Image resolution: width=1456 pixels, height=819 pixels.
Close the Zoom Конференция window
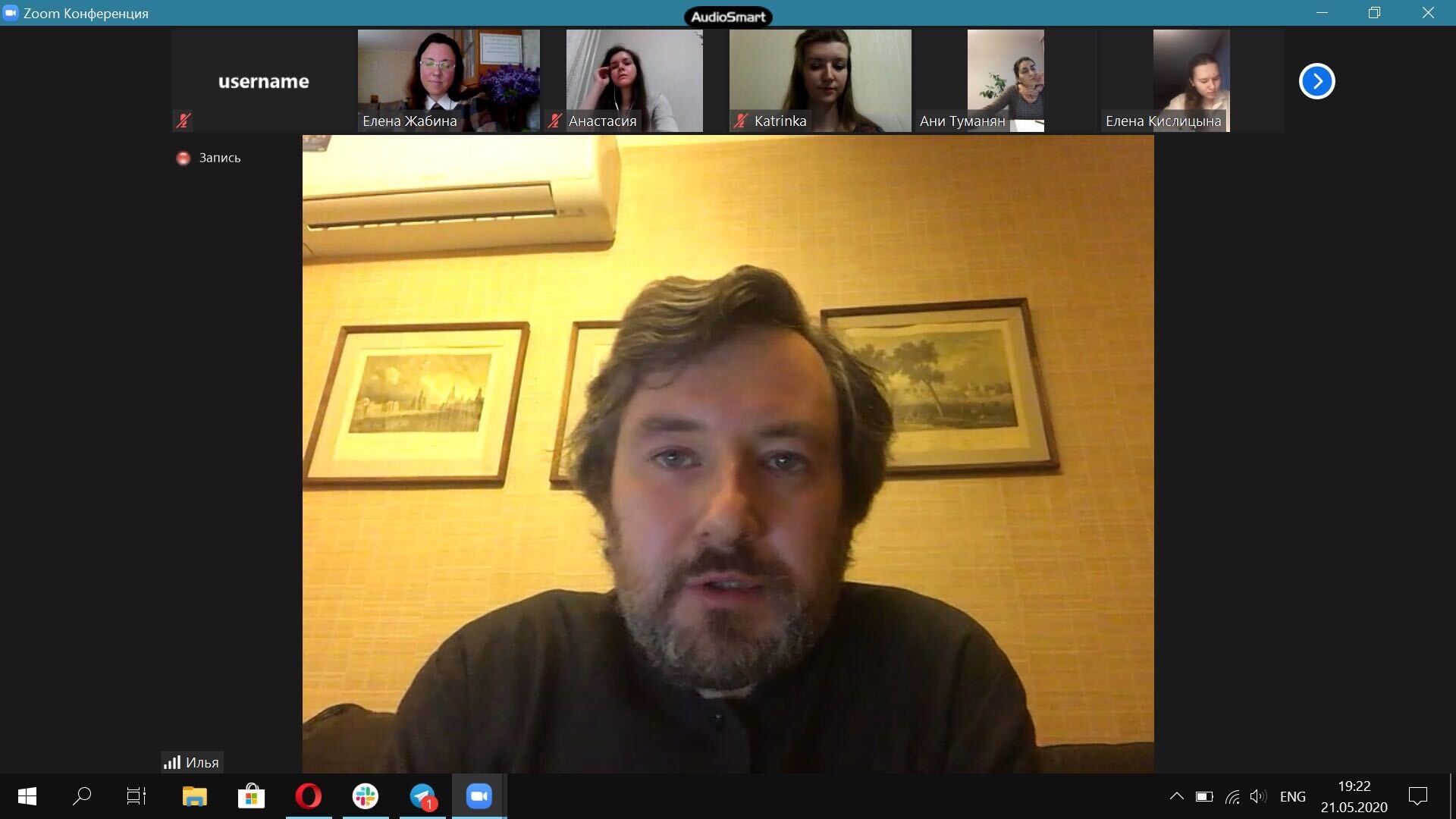1428,13
